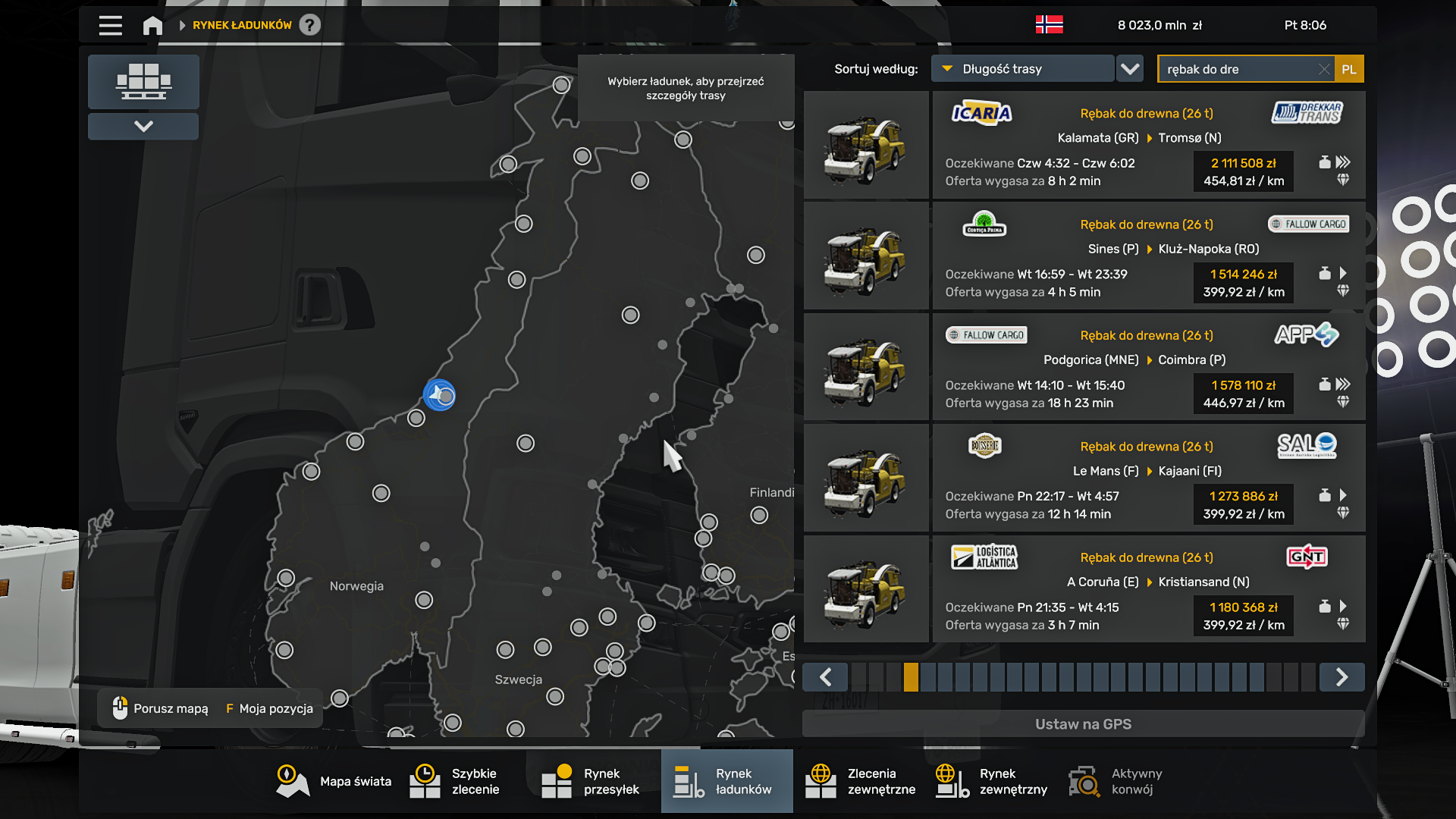Toggle sort direction arrow button
The height and width of the screenshot is (819, 1456).
[1130, 69]
